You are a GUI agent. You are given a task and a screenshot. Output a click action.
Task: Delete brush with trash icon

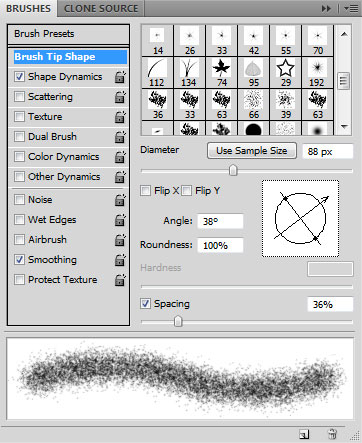332,434
